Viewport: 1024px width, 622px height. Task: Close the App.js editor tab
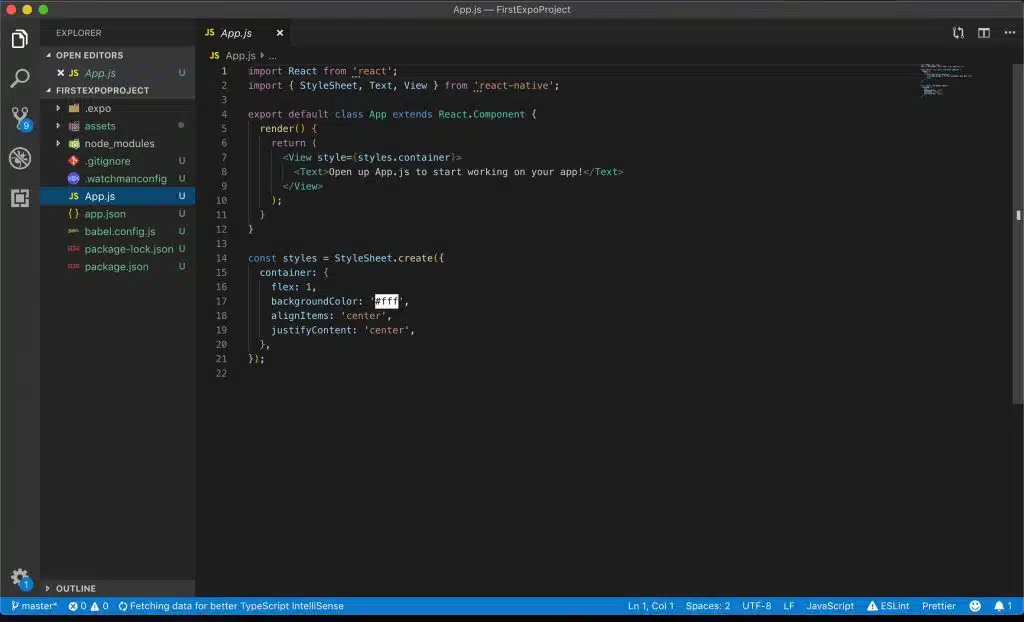point(280,33)
